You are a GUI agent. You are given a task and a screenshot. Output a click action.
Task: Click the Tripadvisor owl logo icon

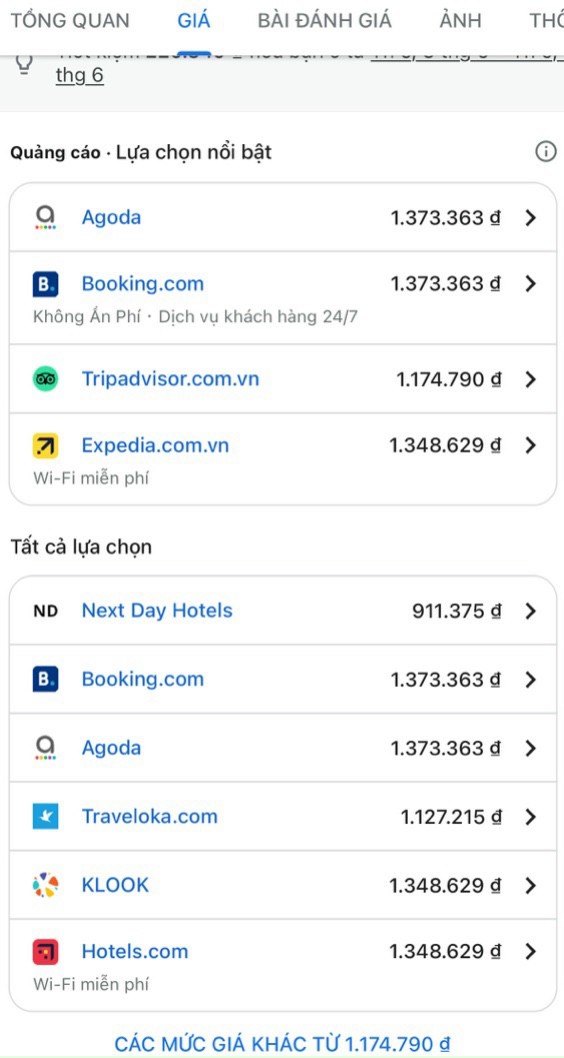(46, 379)
